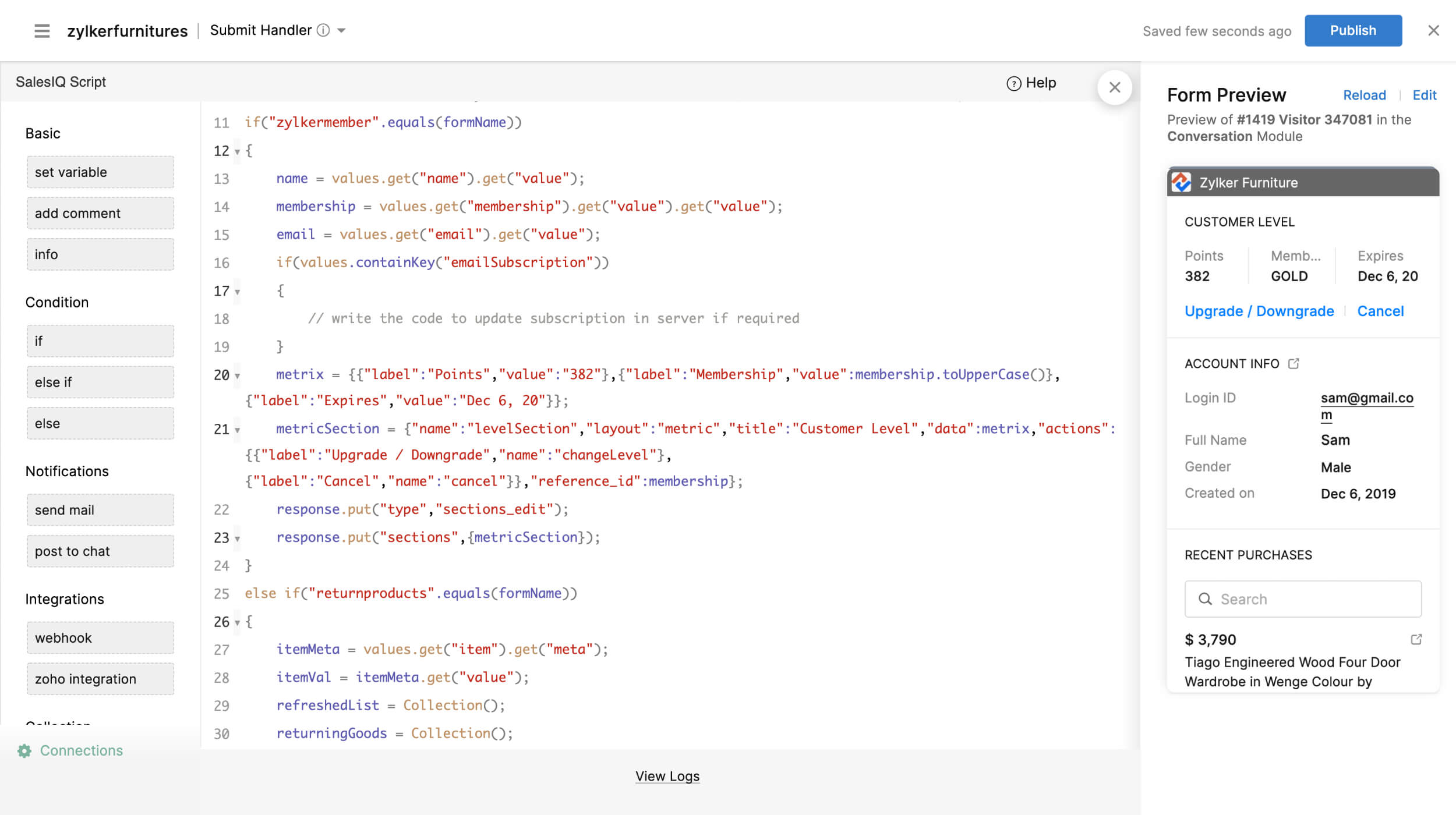The width and height of the screenshot is (1456, 815).
Task: Select the Upgrade / Downgrade link
Action: tap(1259, 311)
